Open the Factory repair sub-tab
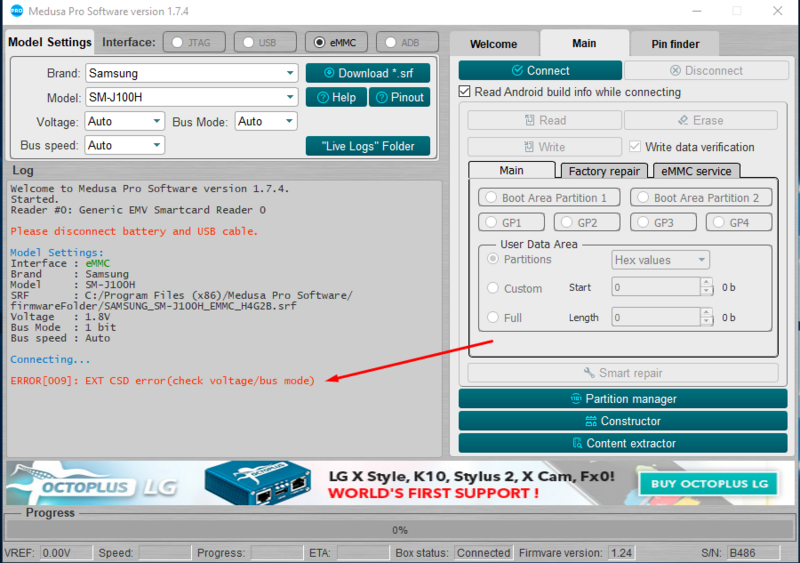This screenshot has width=800, height=563. (x=604, y=171)
